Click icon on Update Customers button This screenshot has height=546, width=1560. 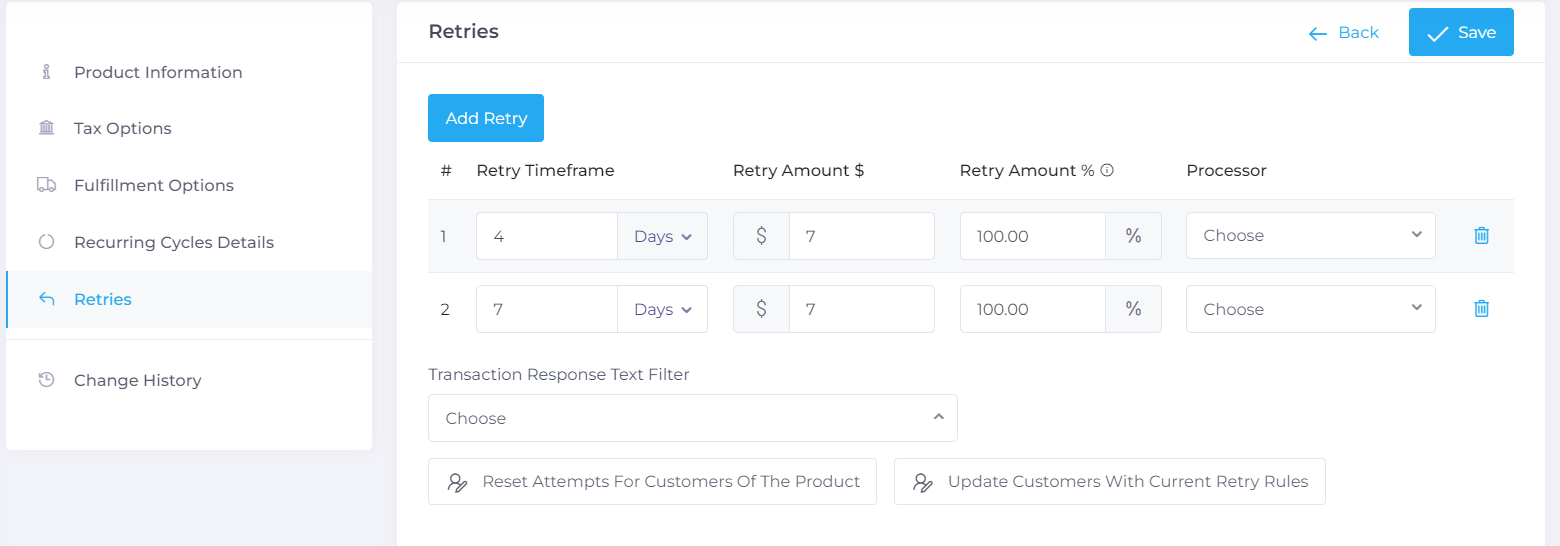(x=923, y=482)
